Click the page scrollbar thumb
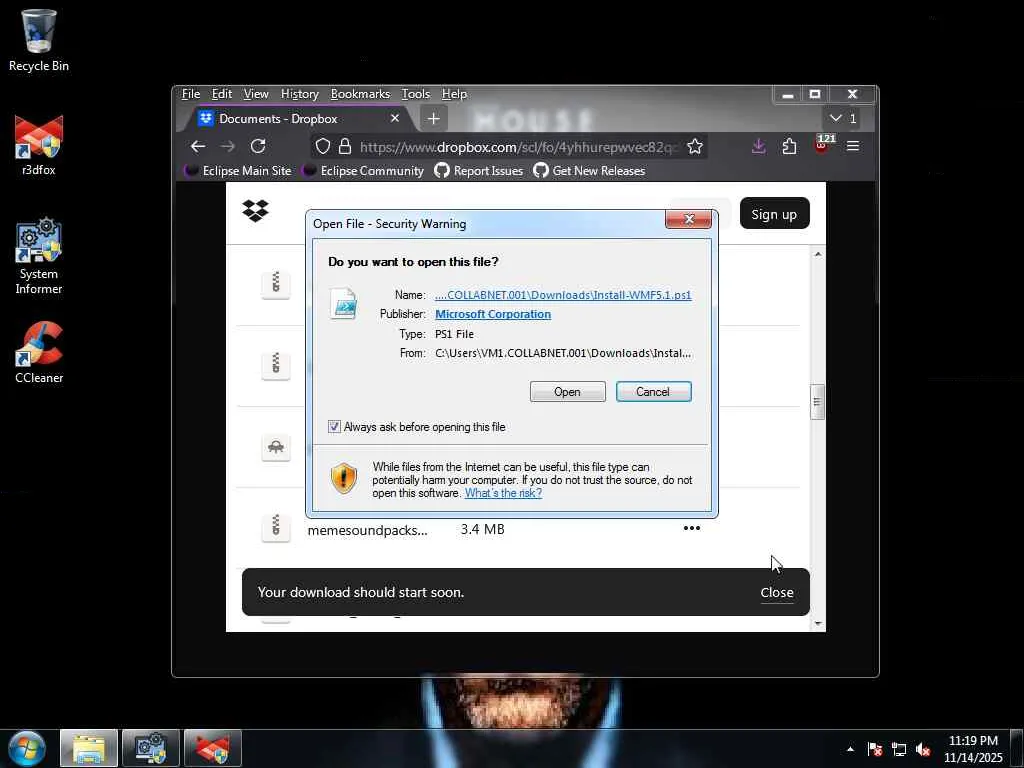Image resolution: width=1024 pixels, height=768 pixels. click(818, 402)
